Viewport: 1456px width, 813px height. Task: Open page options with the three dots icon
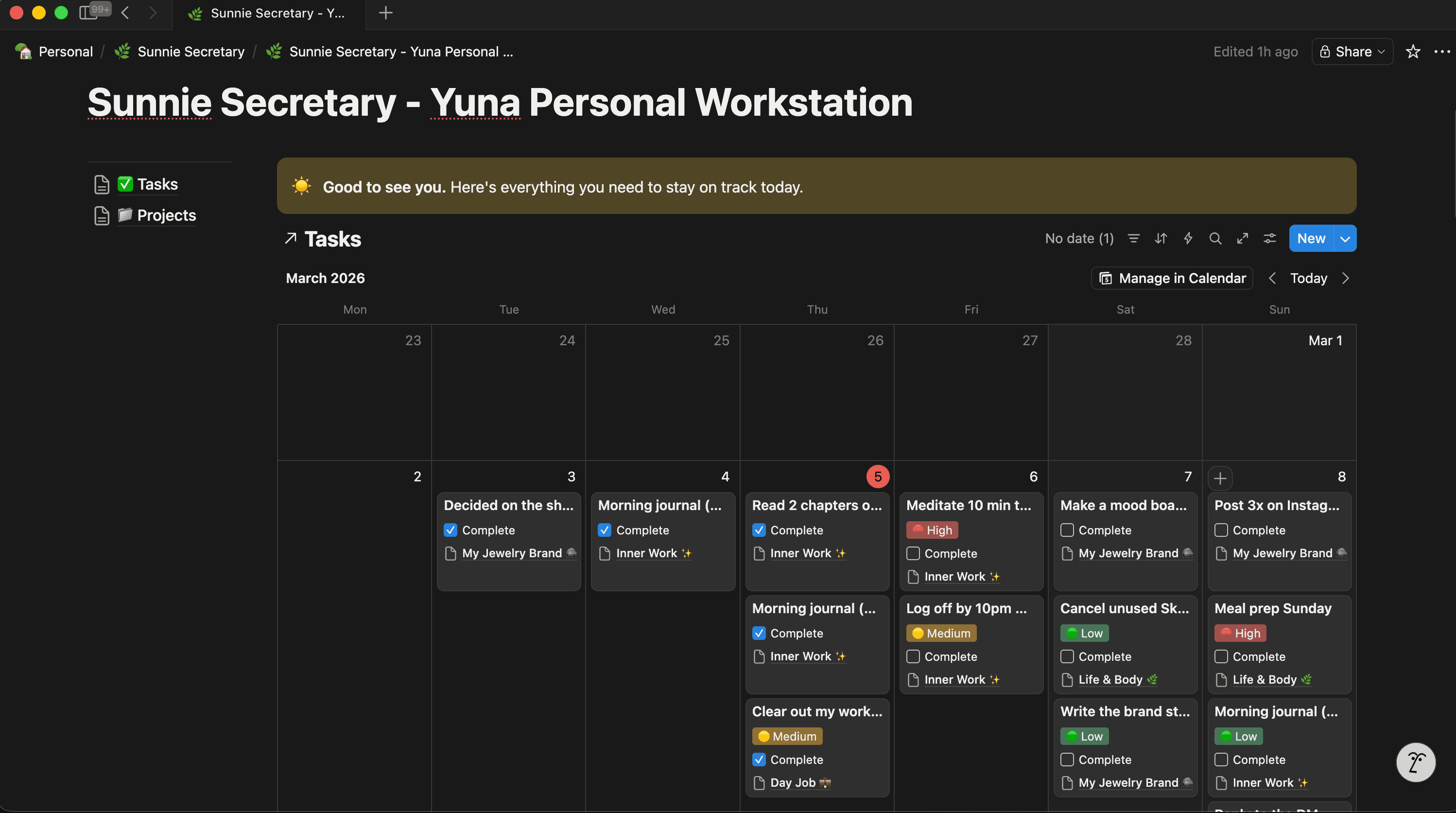tap(1442, 52)
